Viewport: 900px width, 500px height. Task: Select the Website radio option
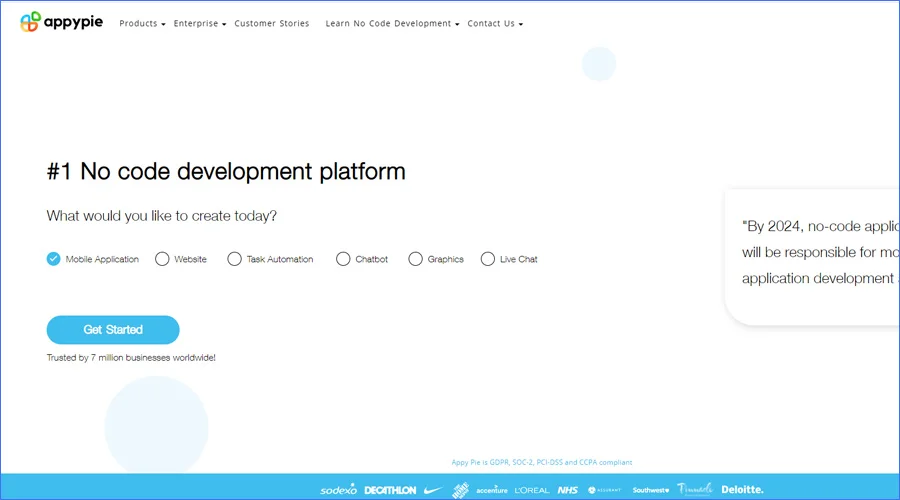click(x=162, y=259)
